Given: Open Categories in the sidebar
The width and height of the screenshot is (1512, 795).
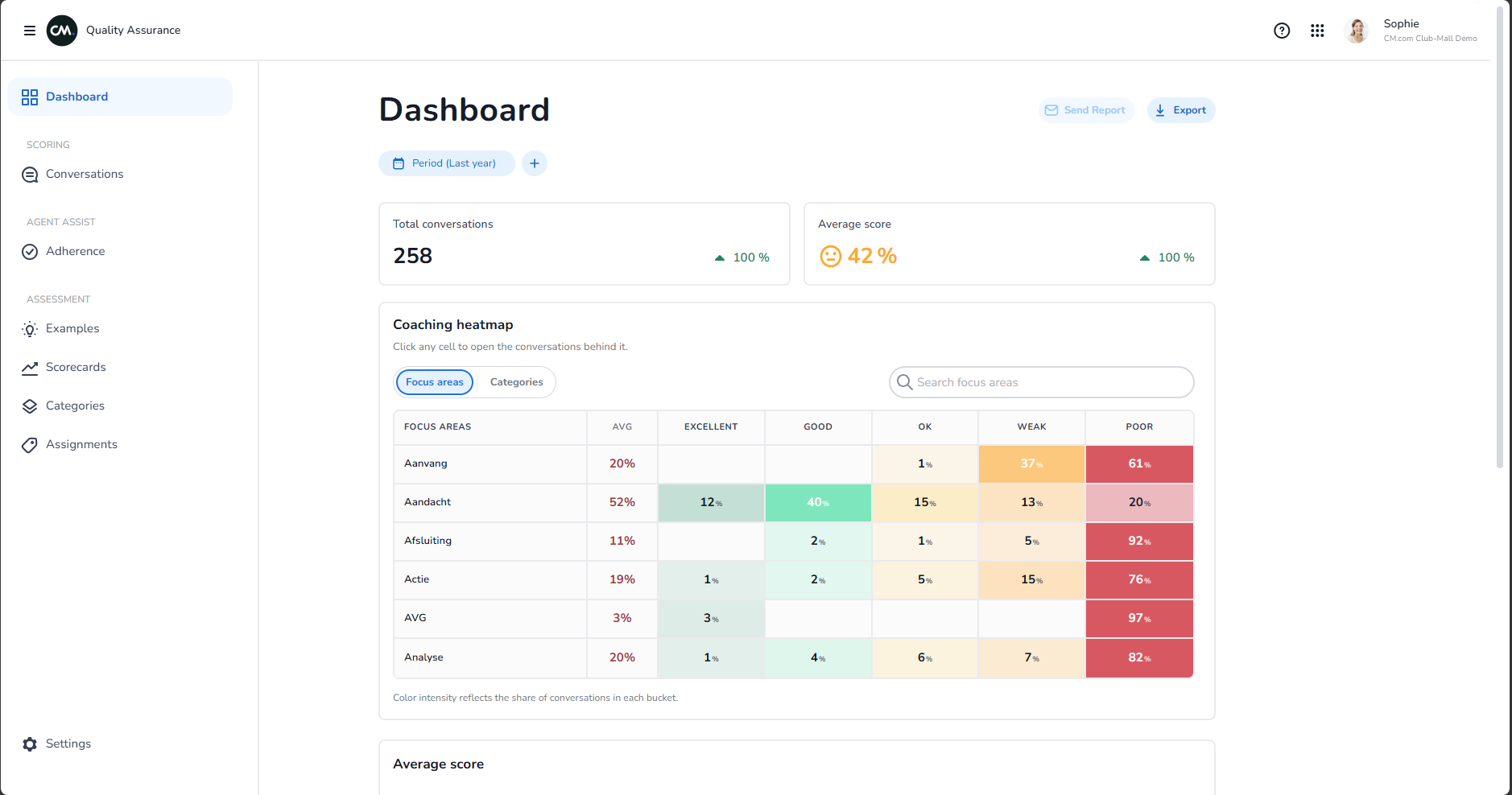Looking at the screenshot, I should tap(120, 406).
